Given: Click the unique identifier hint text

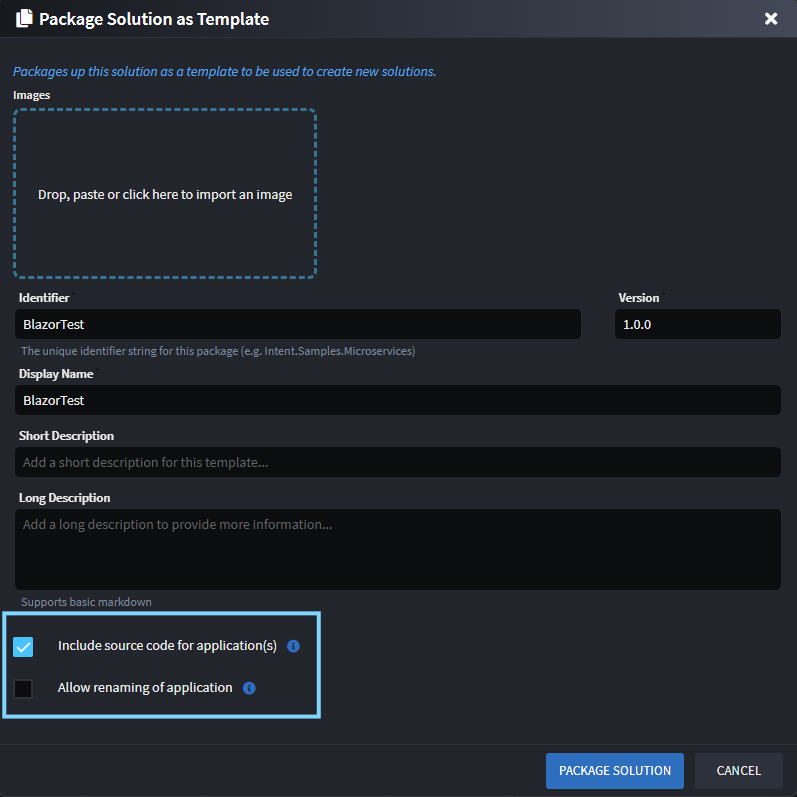Looking at the screenshot, I should coord(217,351).
